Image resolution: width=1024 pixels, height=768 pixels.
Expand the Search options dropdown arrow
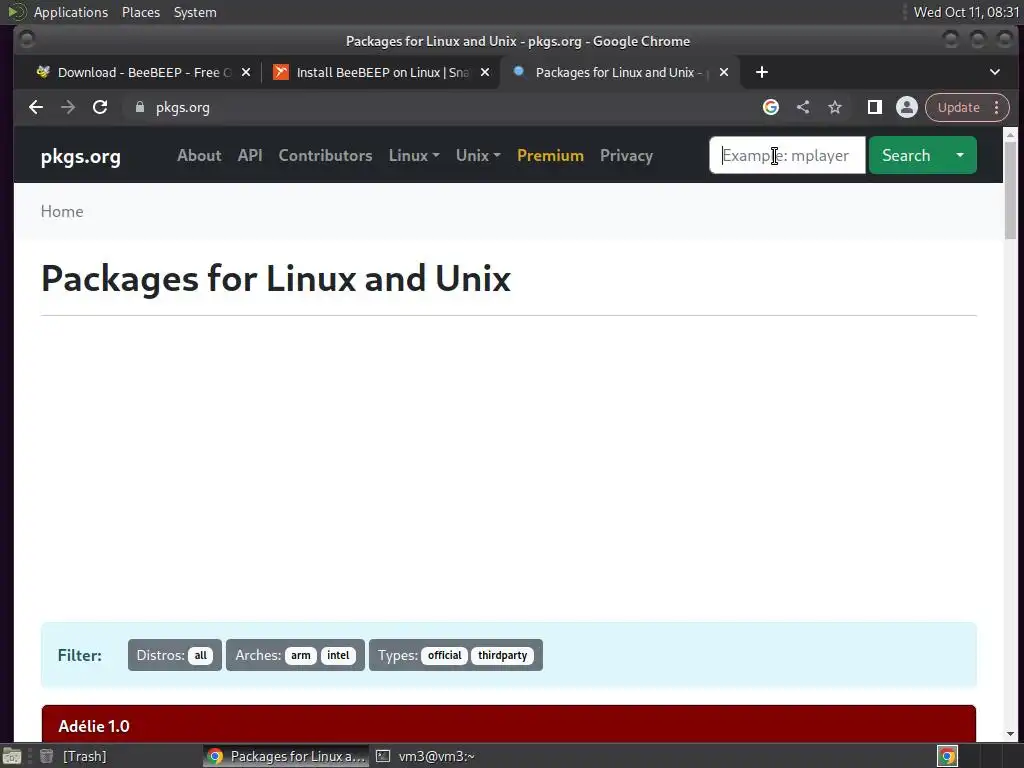pyautogui.click(x=960, y=155)
